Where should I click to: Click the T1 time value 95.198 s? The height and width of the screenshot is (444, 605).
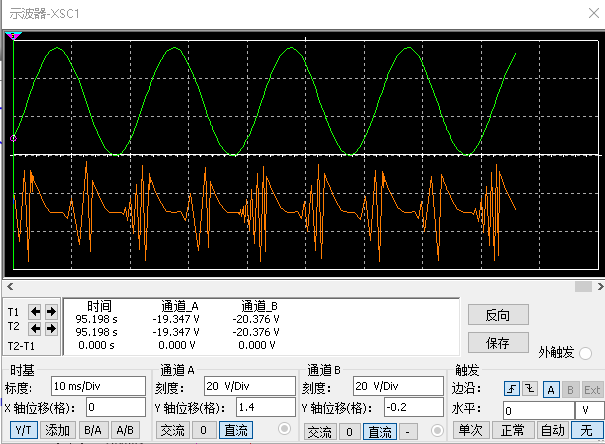96,319
